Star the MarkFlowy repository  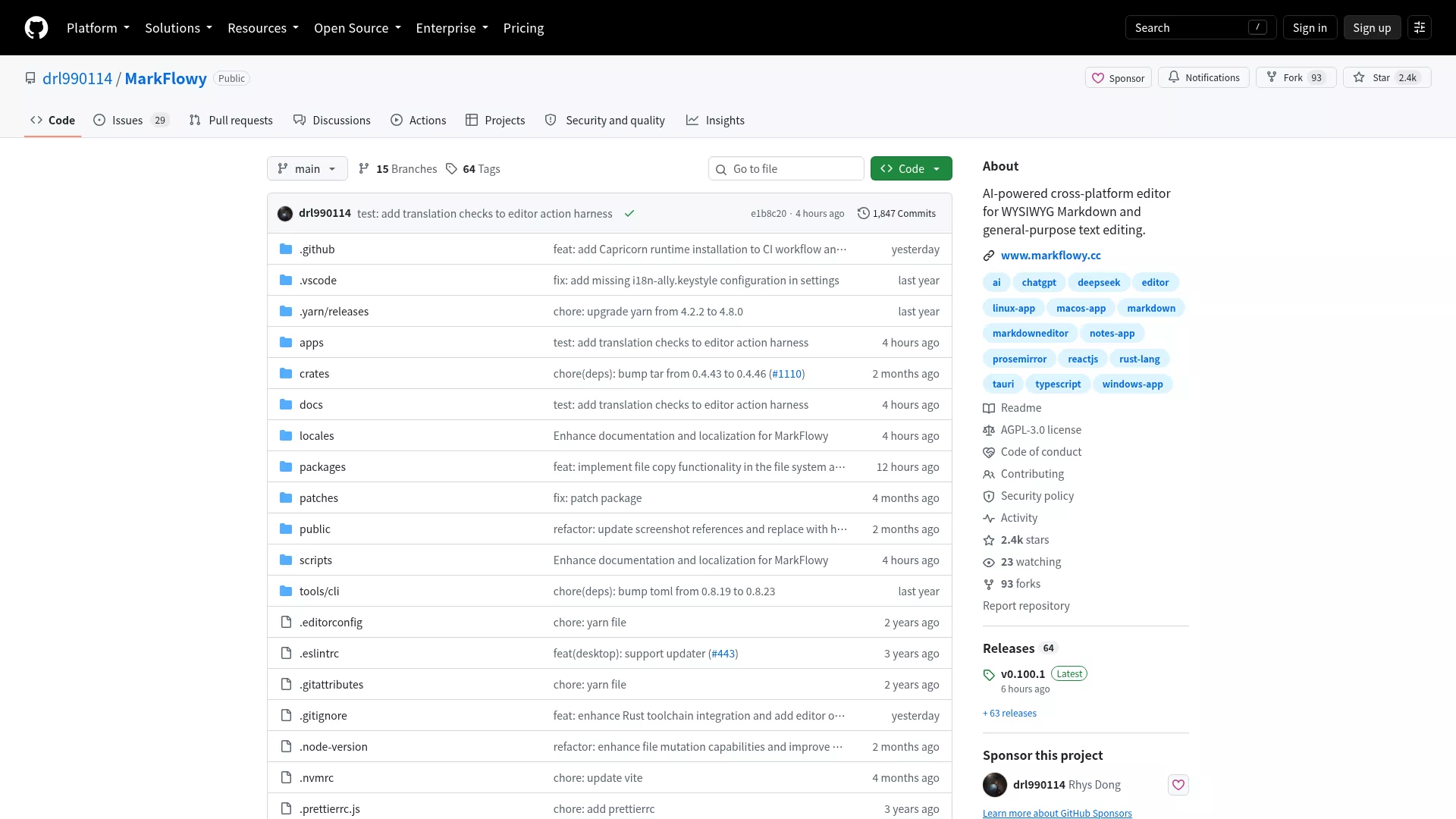[1387, 77]
